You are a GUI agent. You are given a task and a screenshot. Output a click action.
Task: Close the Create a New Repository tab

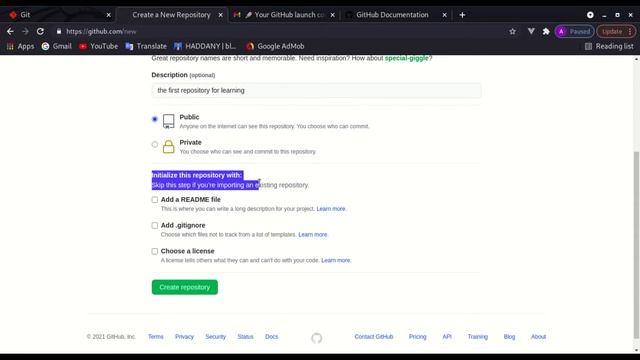[x=220, y=15]
